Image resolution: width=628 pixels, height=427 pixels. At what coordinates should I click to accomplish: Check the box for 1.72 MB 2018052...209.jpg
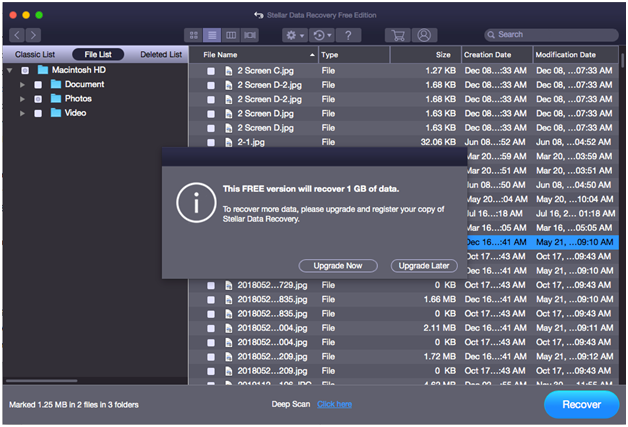(211, 357)
